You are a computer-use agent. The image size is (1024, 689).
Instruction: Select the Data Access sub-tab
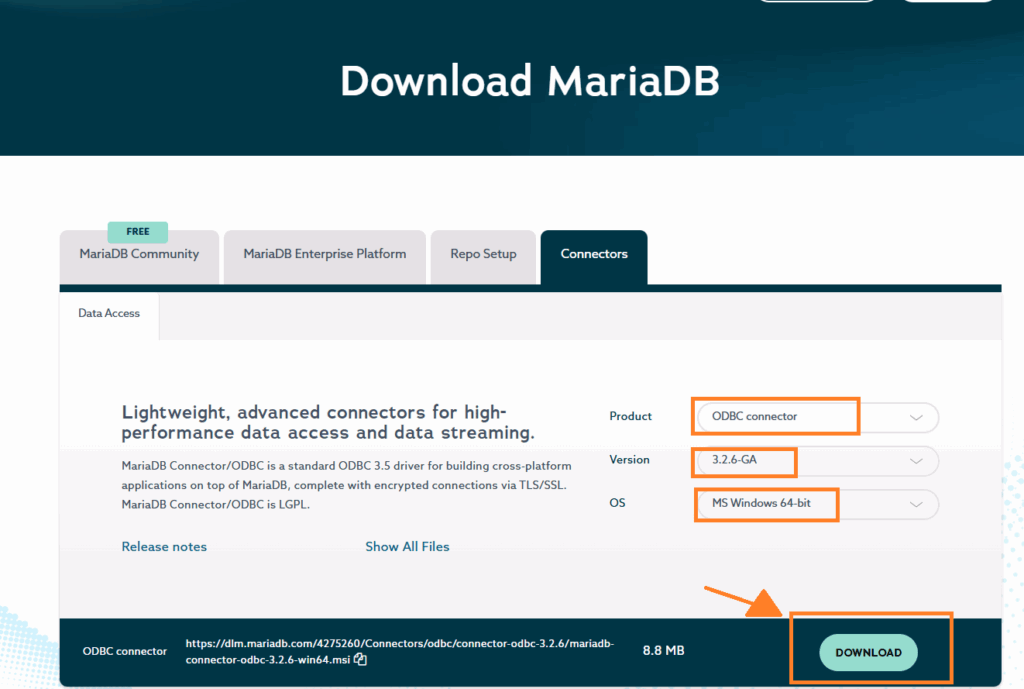(x=109, y=314)
